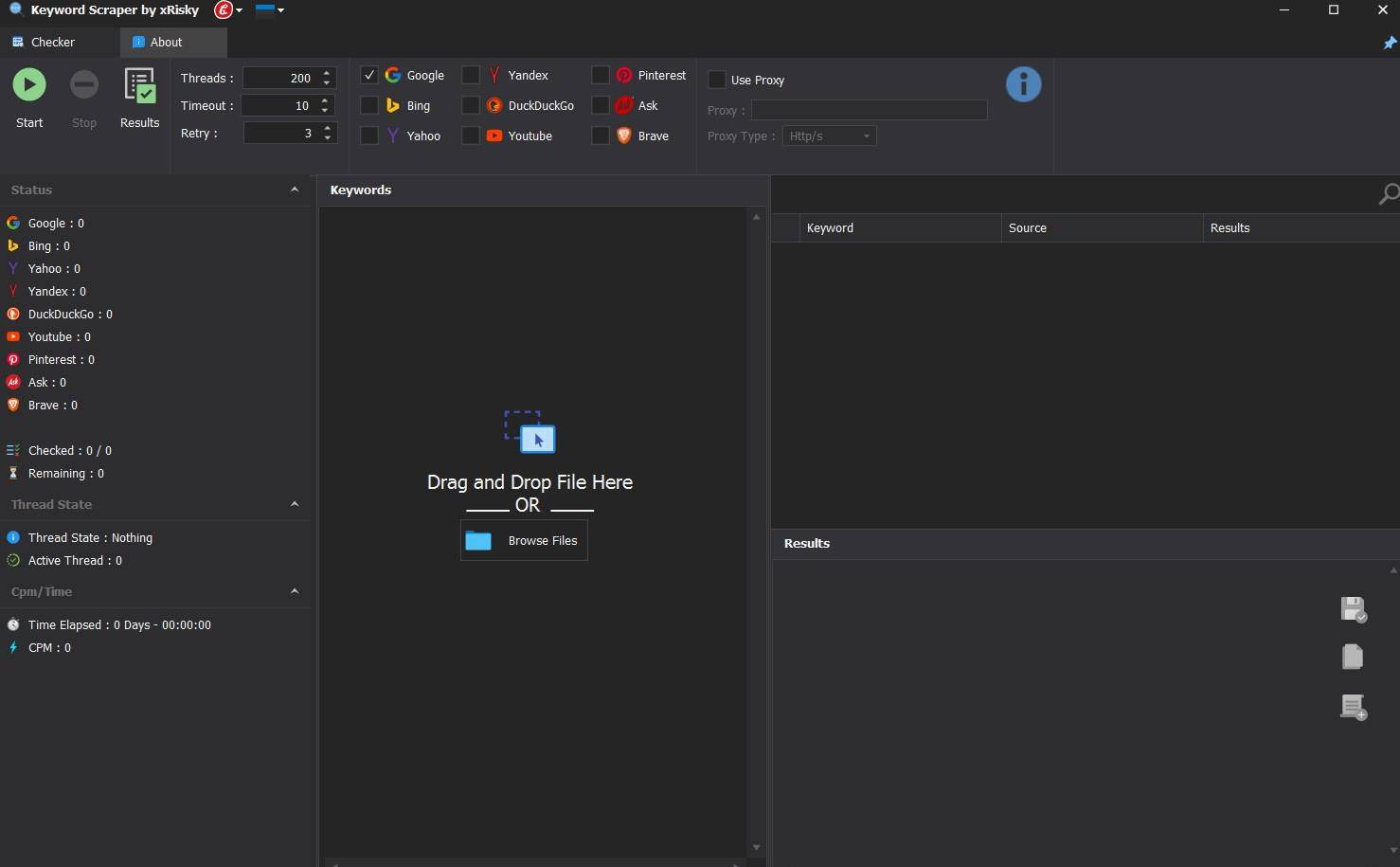This screenshot has width=1400, height=867.
Task: Click the green Start play icon
Action: coord(29,85)
